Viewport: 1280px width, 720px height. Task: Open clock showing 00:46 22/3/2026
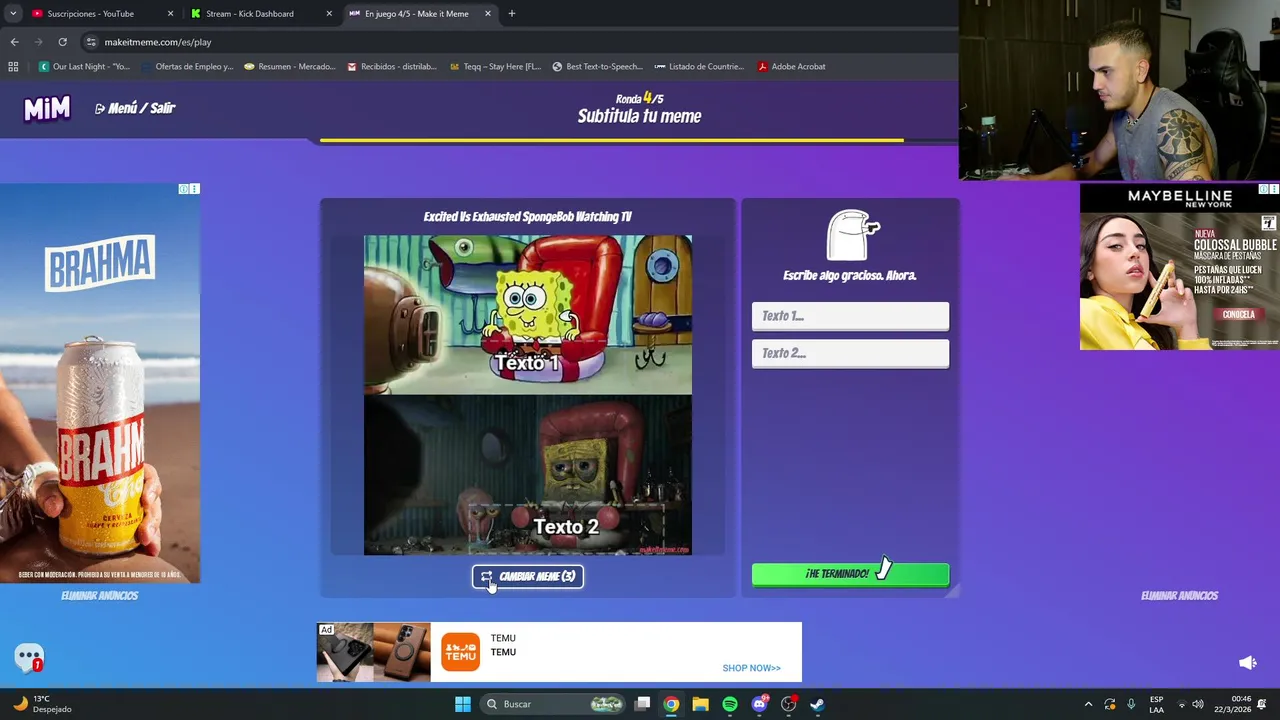coord(1233,704)
